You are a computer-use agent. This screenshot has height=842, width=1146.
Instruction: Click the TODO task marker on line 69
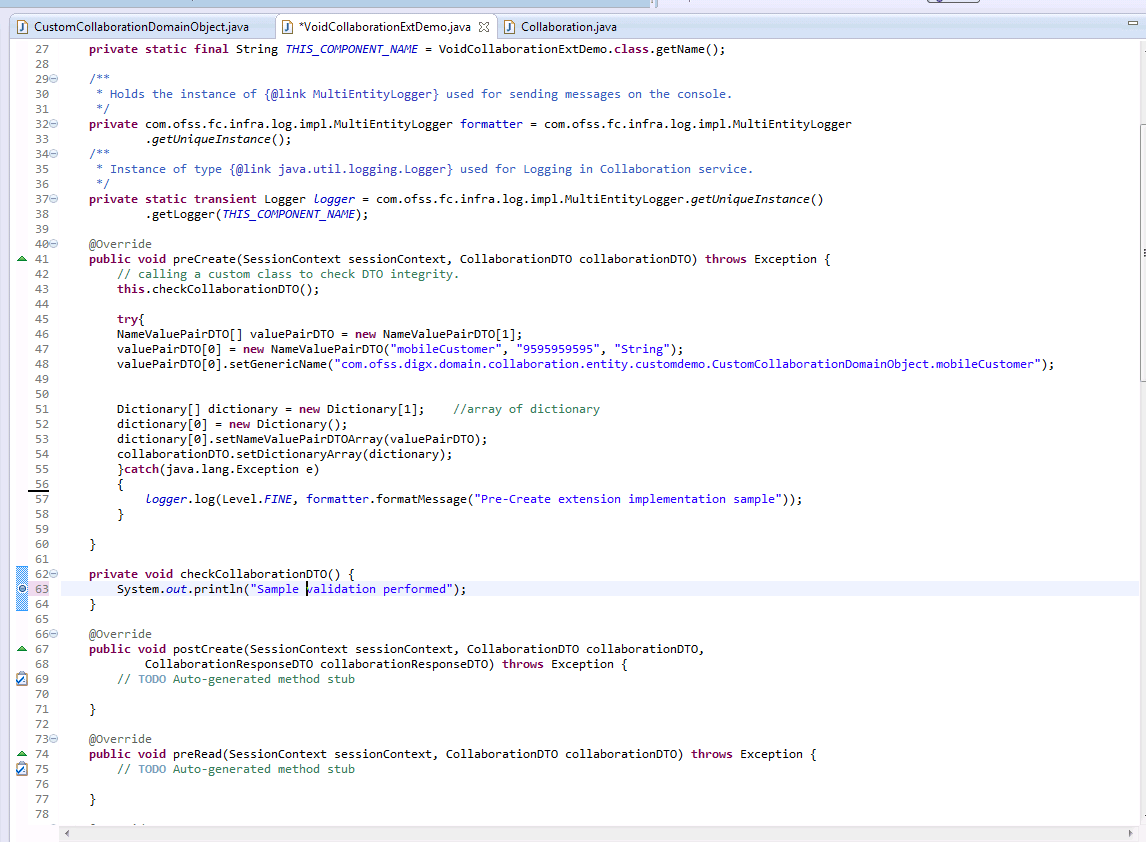22,679
